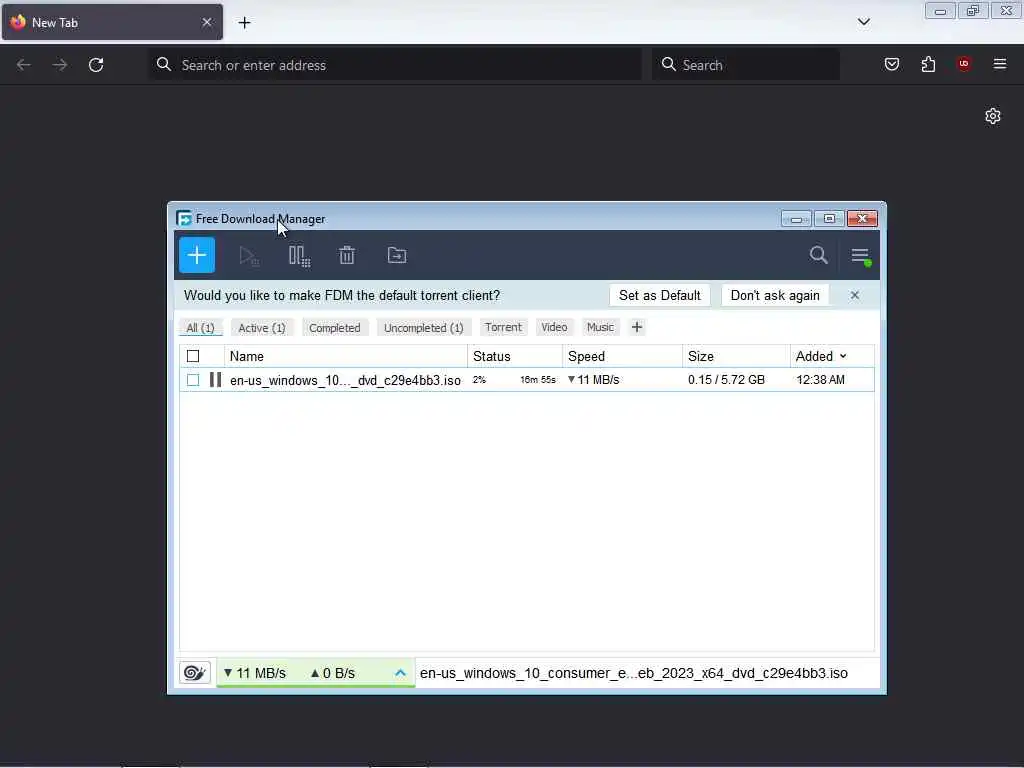The image size is (1024, 768).
Task: Click Set as Default button
Action: point(660,295)
